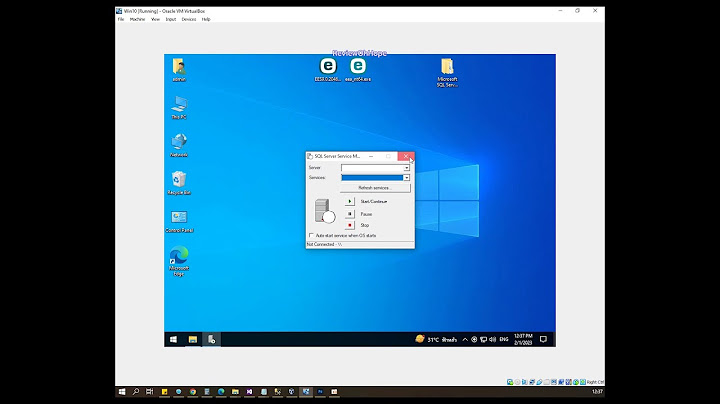Open Visual Studio on host taskbar
This screenshot has width=720, height=404.
click(249, 392)
